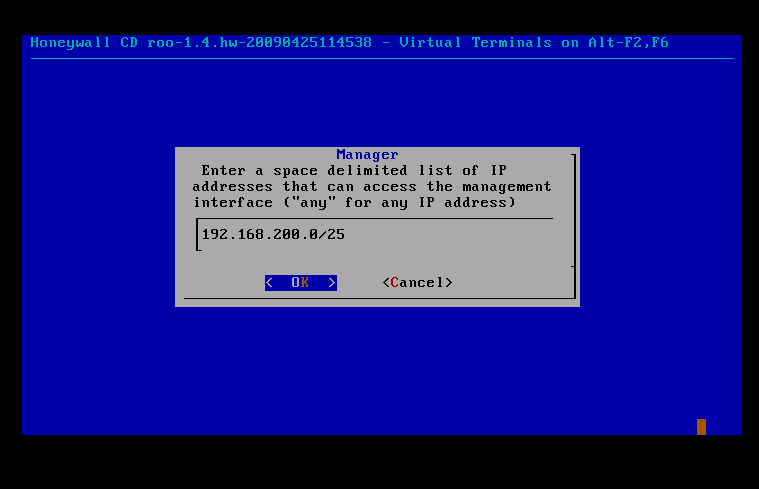Select the Cancel button

417,283
